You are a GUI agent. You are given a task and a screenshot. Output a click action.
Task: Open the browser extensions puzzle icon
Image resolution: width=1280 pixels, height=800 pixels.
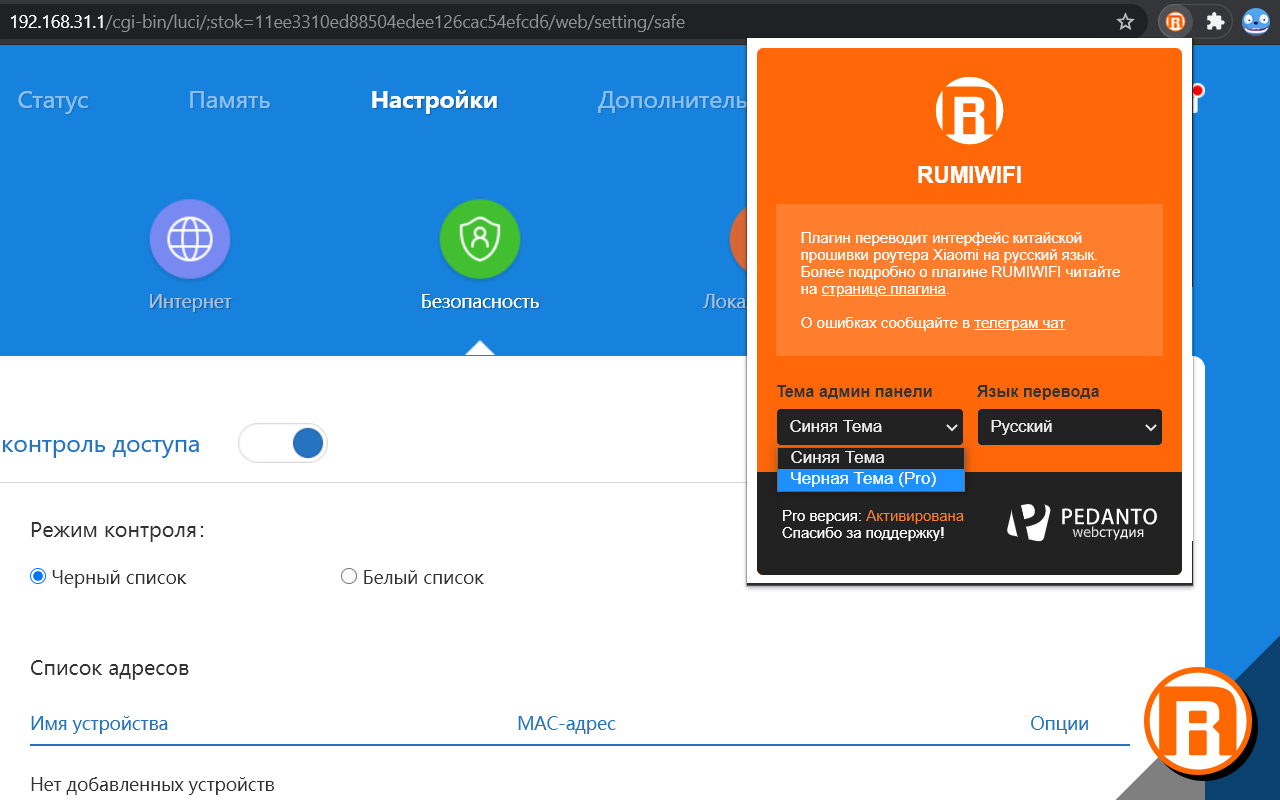click(x=1215, y=21)
